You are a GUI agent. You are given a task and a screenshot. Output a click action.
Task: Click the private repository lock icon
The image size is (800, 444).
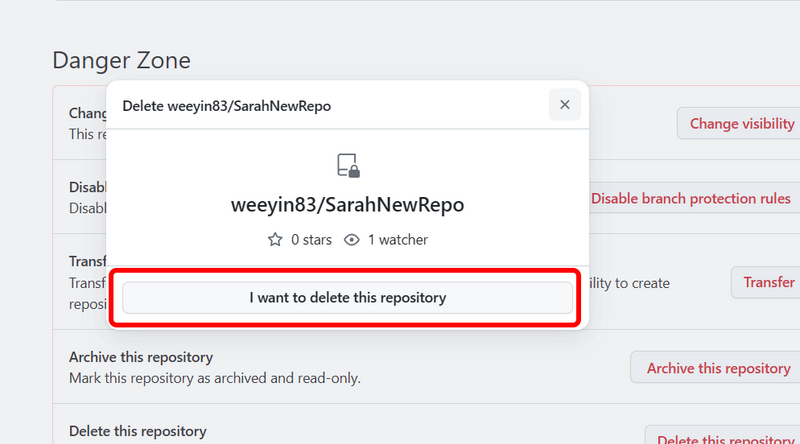[348, 165]
